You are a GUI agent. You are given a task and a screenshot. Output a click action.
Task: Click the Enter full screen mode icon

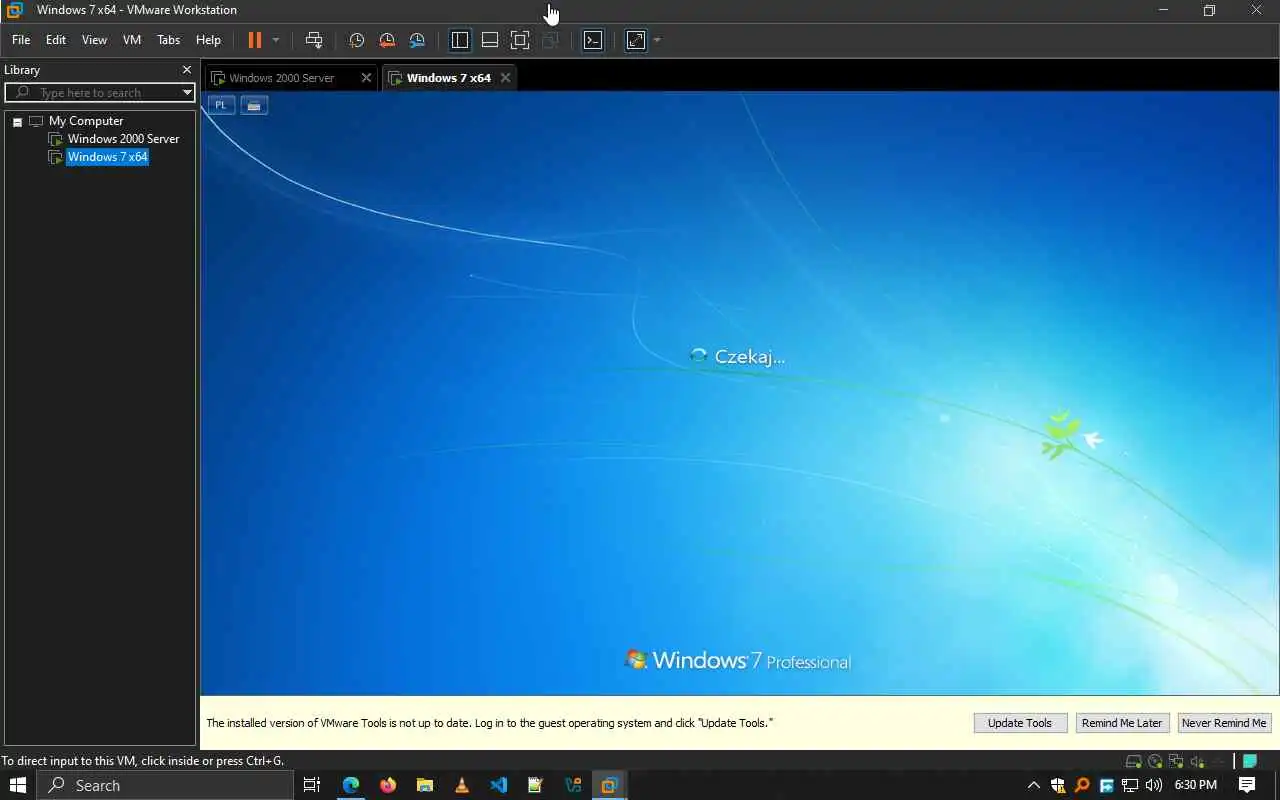click(520, 40)
